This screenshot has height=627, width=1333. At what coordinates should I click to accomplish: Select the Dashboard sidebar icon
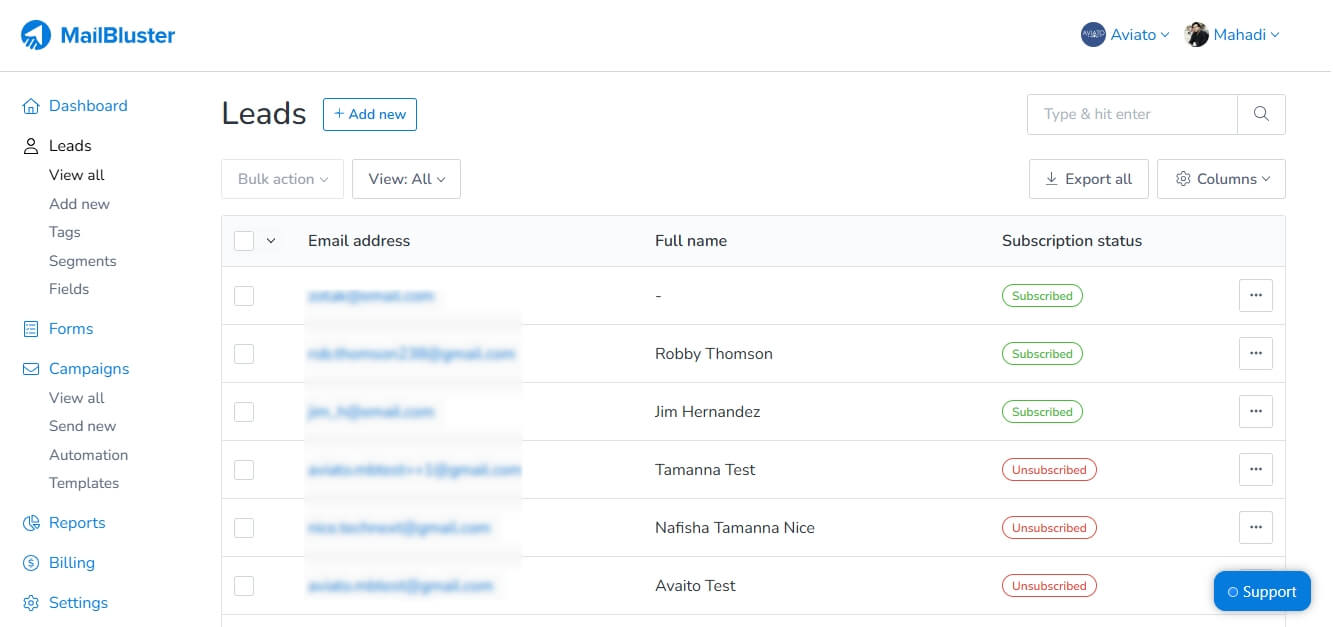tap(30, 106)
